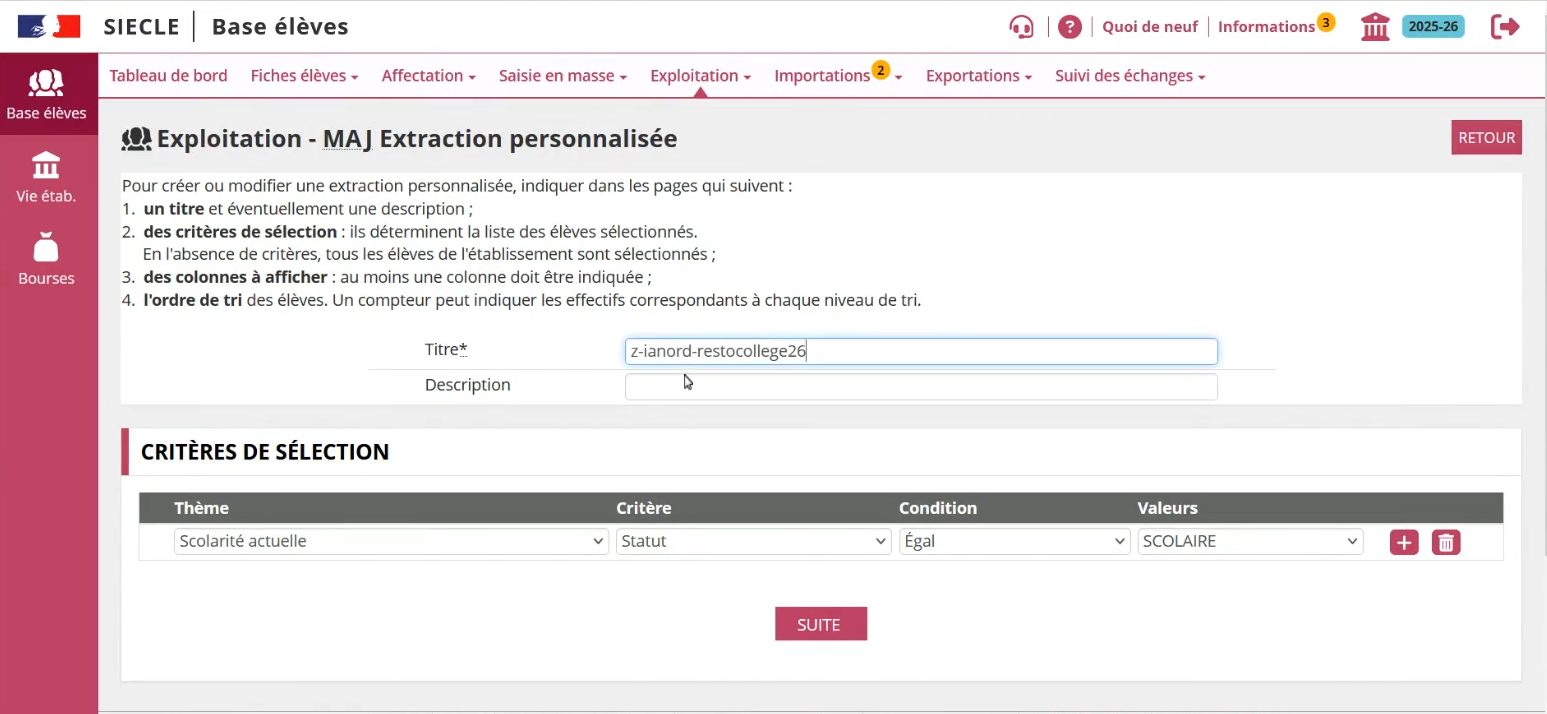Screen dimensions: 1547x714
Task: Click the Thème column header
Action: [x=201, y=508]
